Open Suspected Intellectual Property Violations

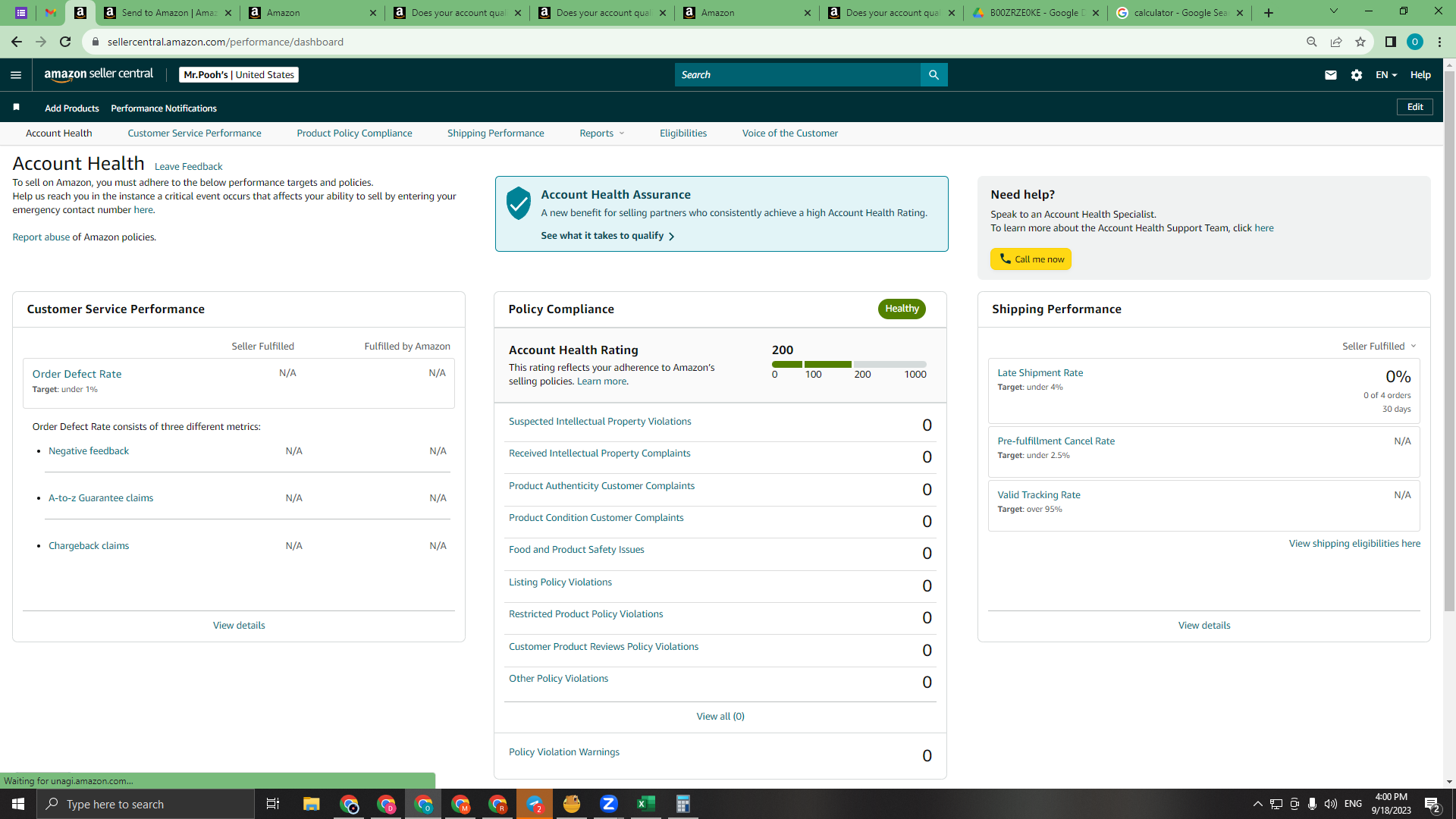600,422
